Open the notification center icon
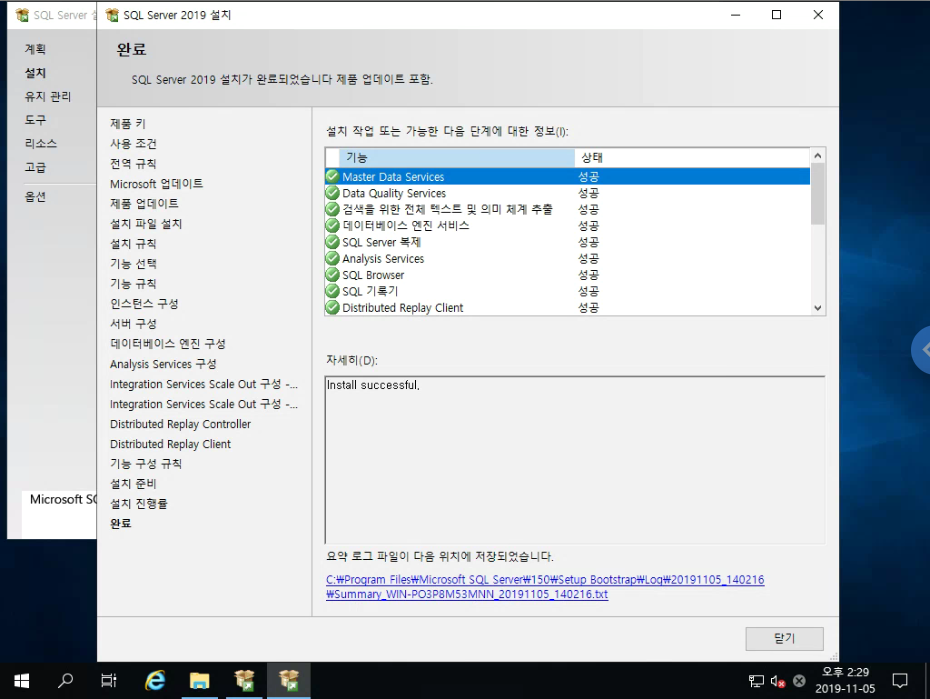Screen dimensions: 930x699 click(900, 681)
